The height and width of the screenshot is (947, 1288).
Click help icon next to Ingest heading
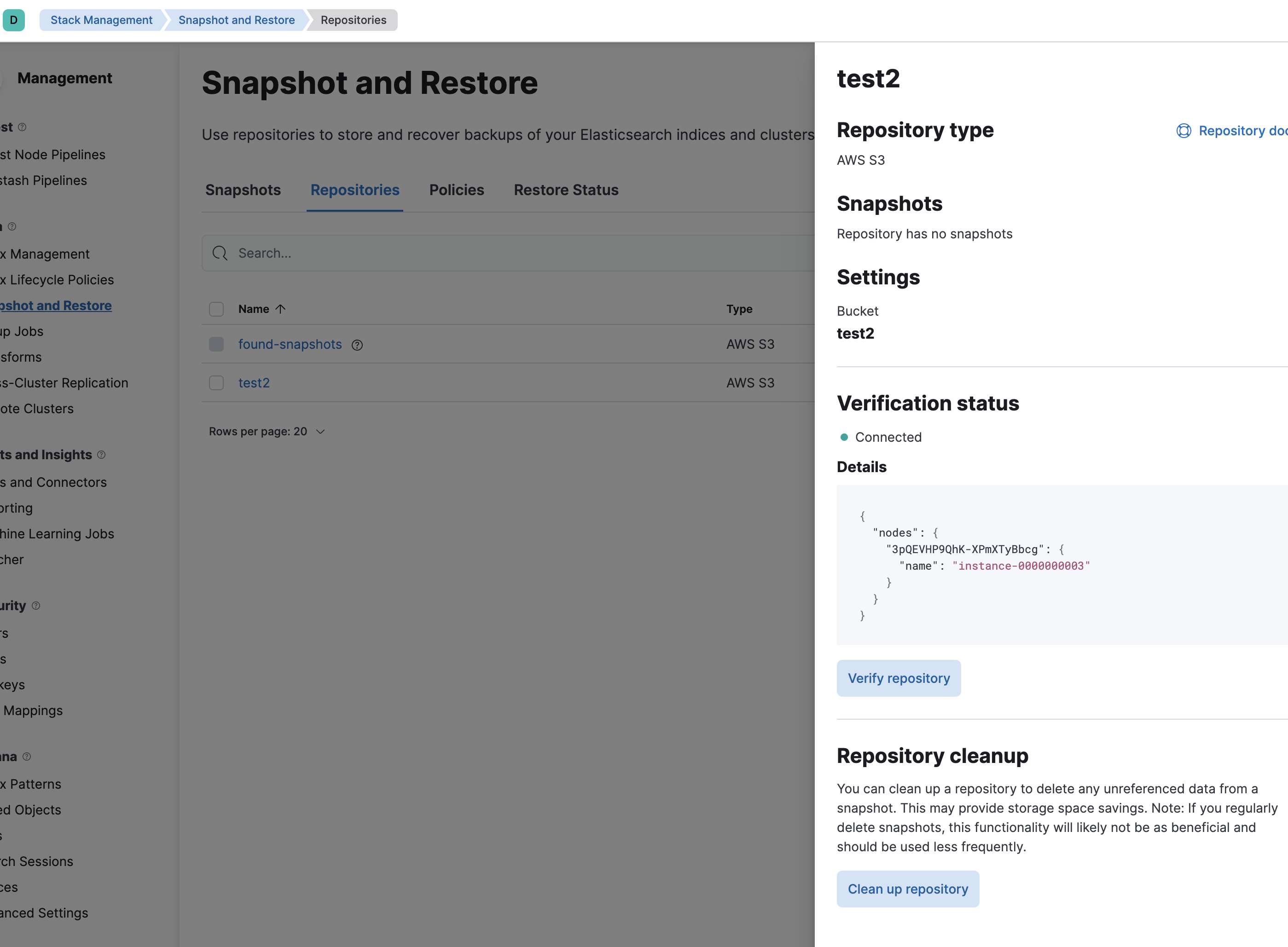click(23, 127)
